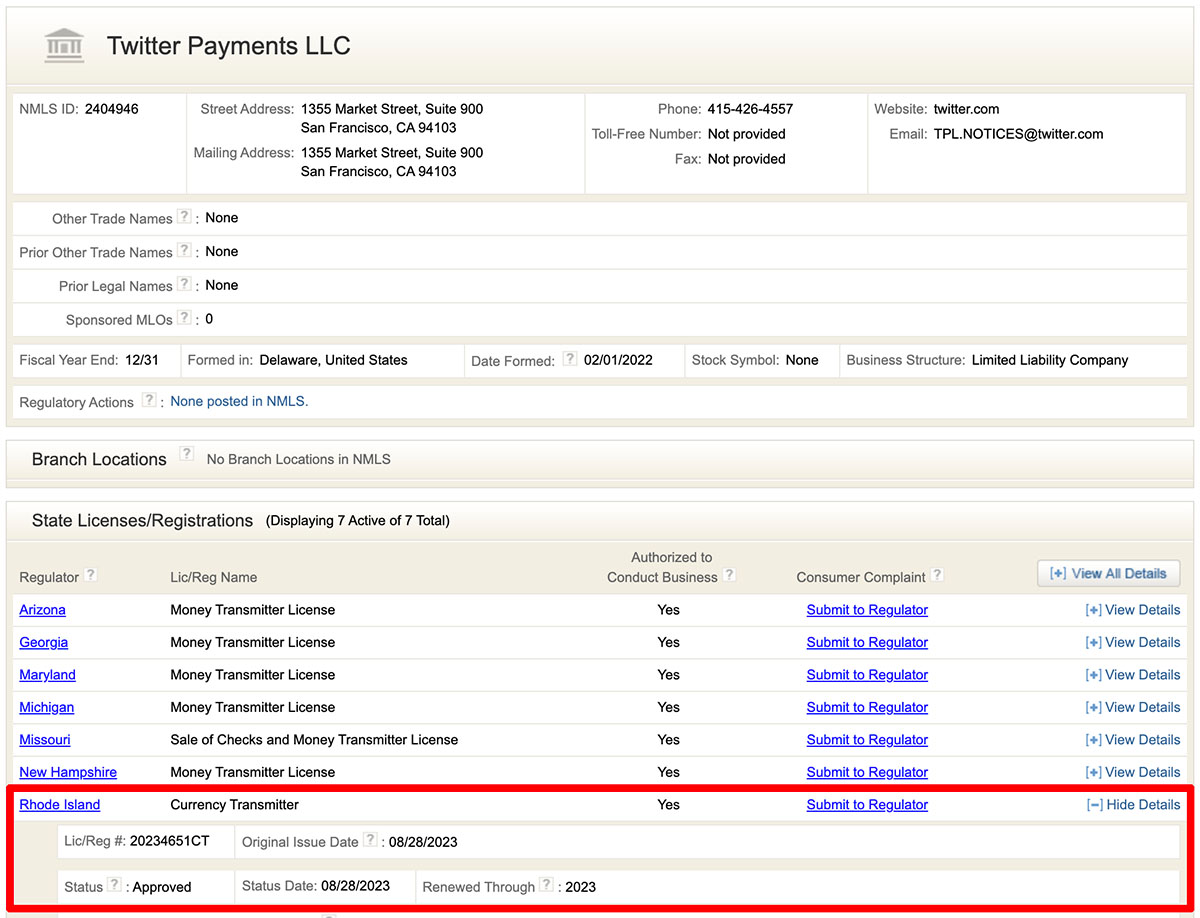Click the question mark beside the Regulator column header
Image resolution: width=1200 pixels, height=918 pixels.
point(91,575)
